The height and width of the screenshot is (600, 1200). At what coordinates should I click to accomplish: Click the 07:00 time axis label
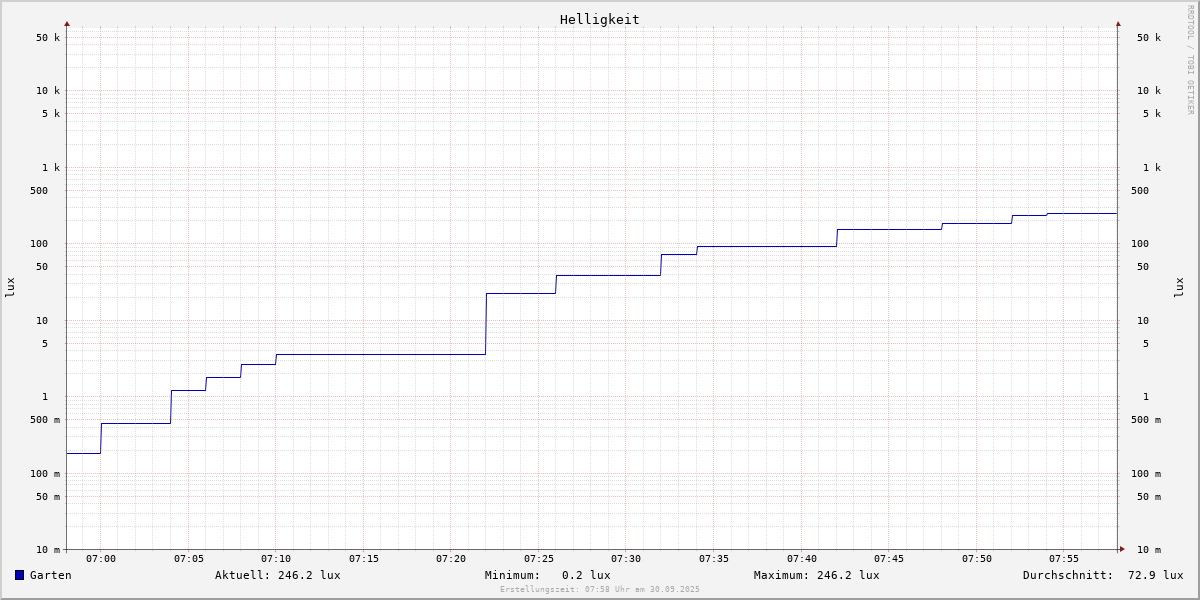click(x=101, y=559)
